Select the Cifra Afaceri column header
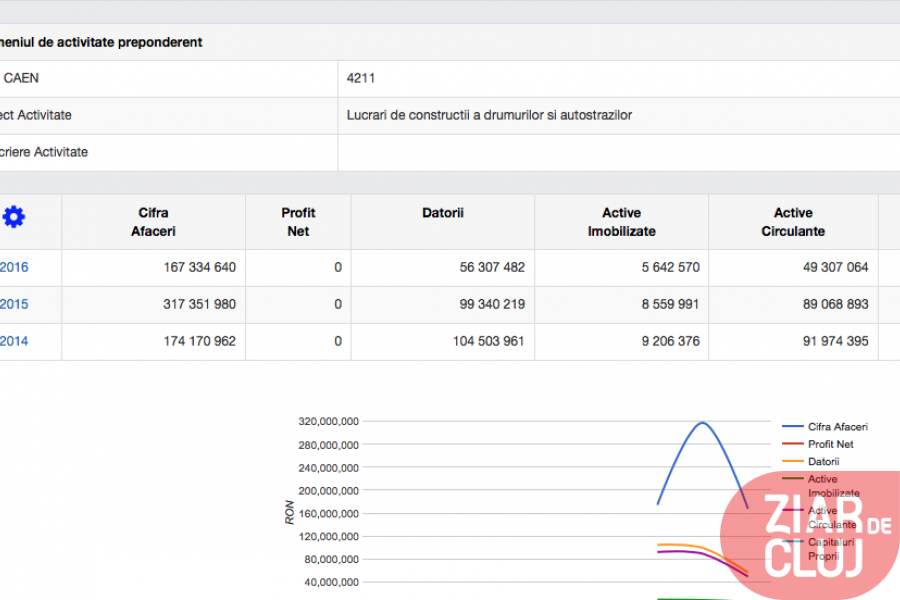Screen dimensions: 900x600 click(153, 222)
